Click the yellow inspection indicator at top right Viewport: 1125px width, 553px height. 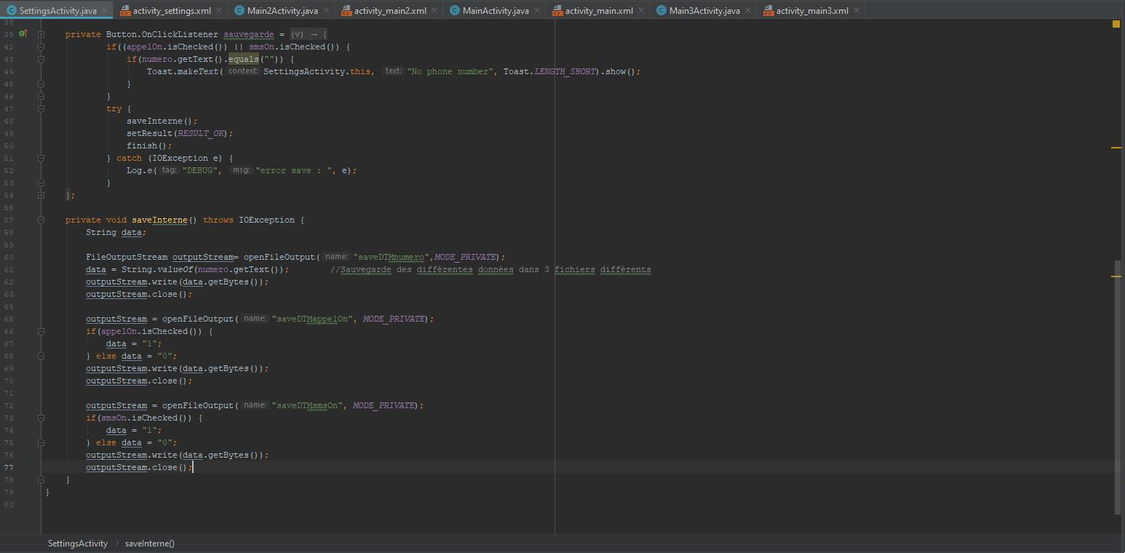[x=1116, y=24]
